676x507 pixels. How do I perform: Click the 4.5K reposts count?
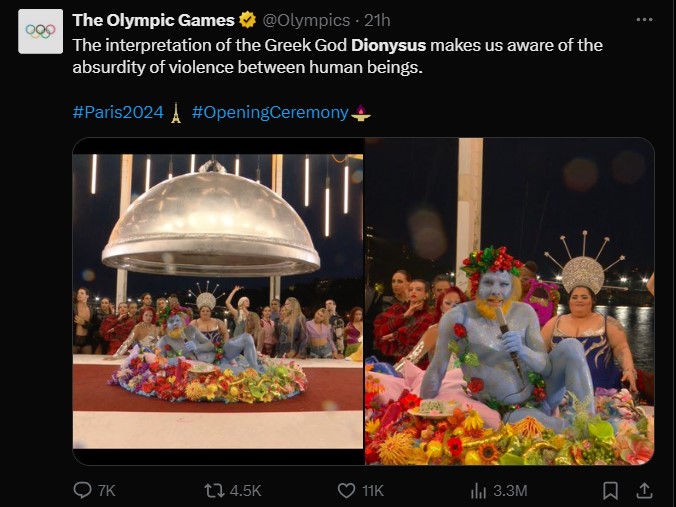(x=245, y=490)
